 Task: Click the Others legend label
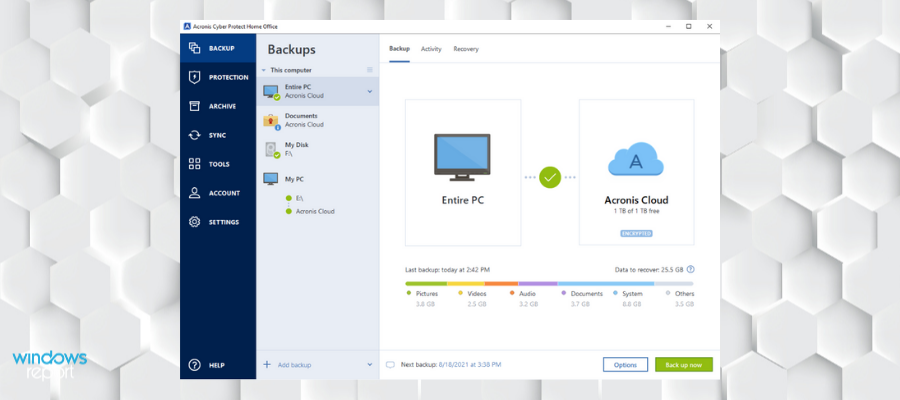click(685, 294)
